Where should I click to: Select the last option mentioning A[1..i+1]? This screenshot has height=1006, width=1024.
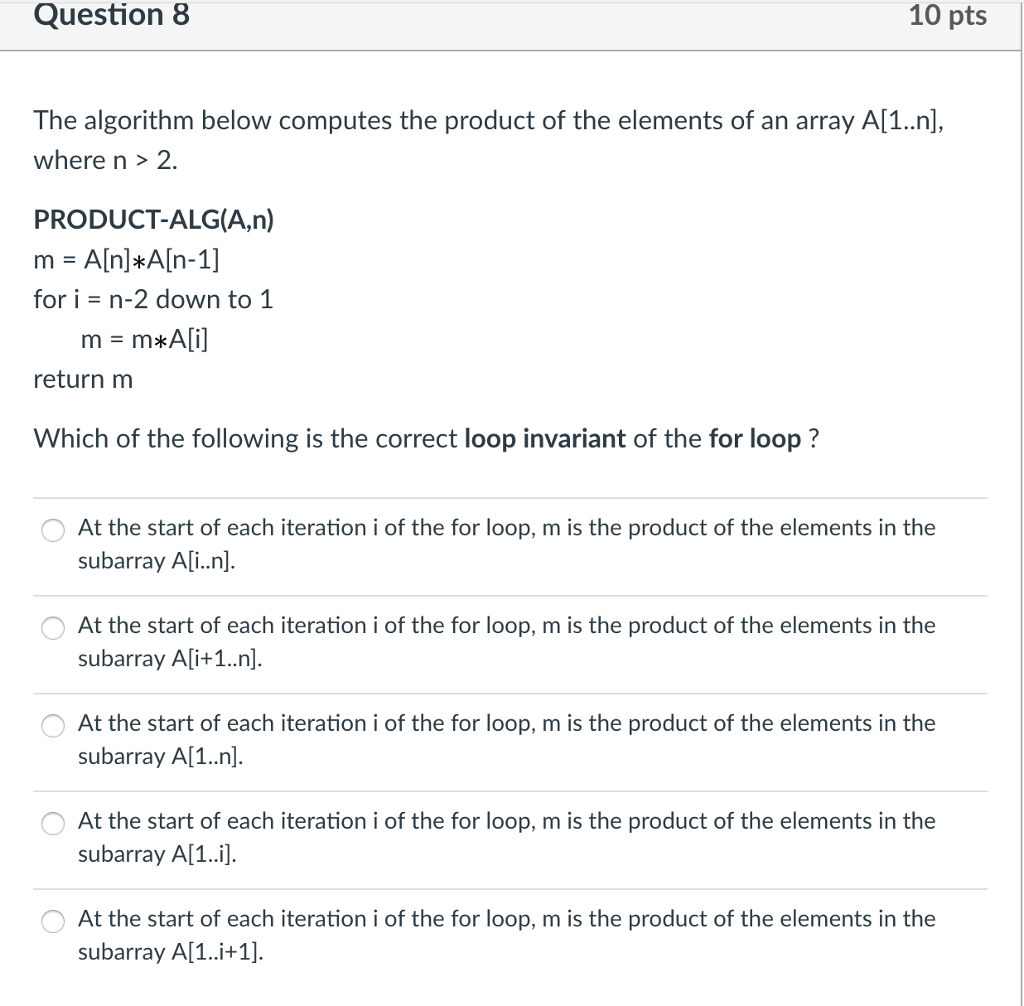point(52,922)
